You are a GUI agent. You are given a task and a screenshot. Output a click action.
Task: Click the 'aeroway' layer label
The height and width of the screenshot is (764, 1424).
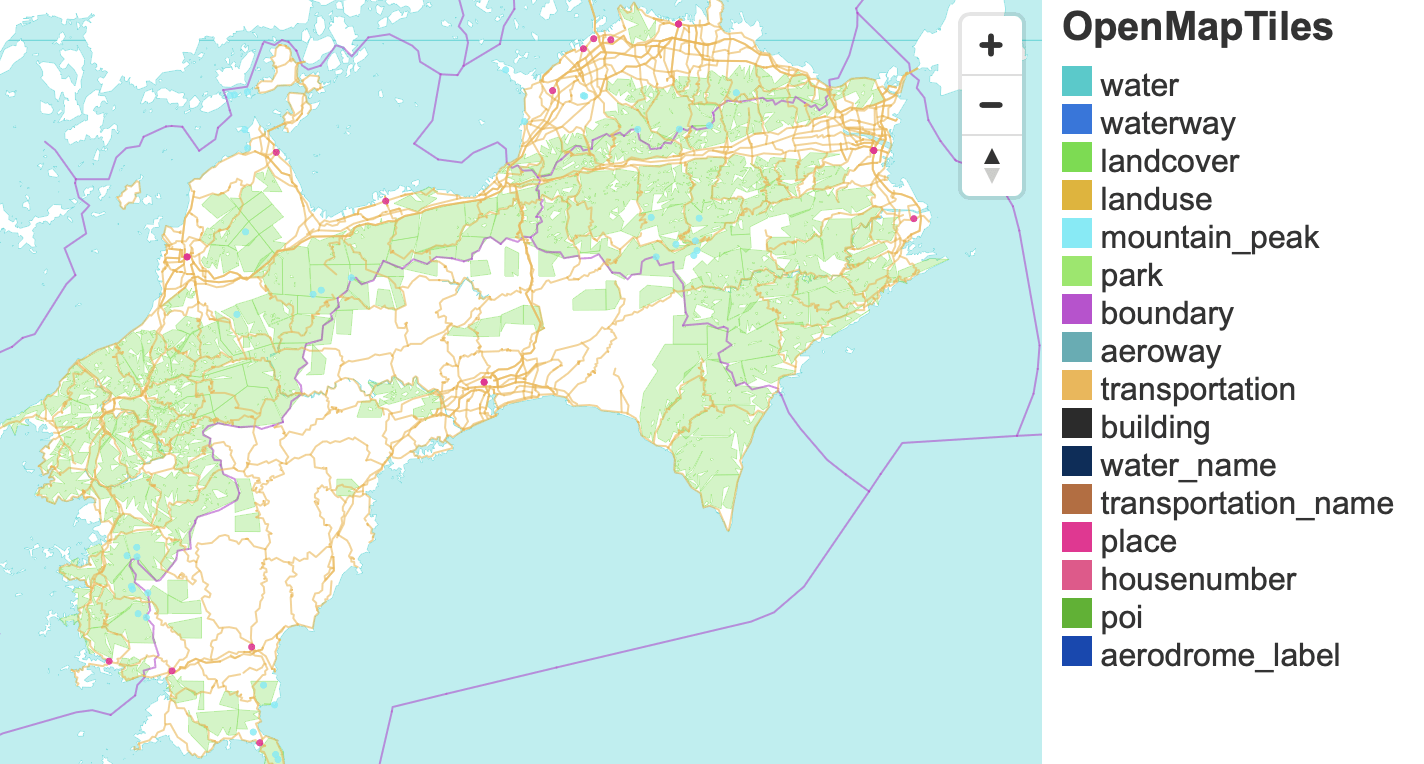pos(1160,351)
